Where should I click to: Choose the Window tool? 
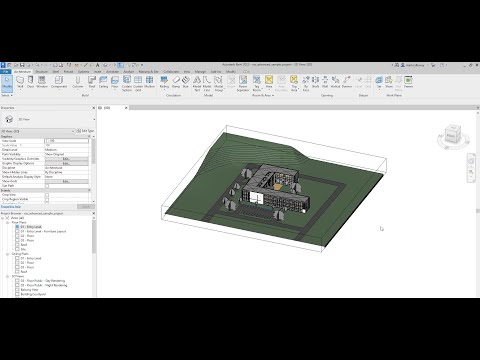[42, 82]
